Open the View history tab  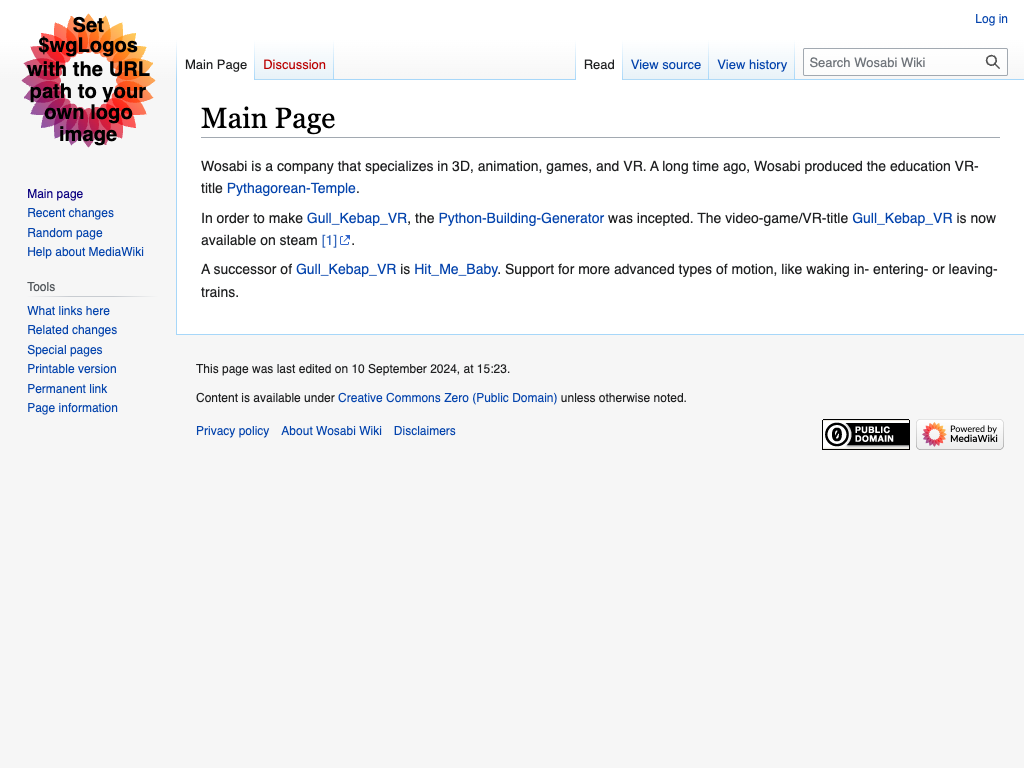(752, 64)
